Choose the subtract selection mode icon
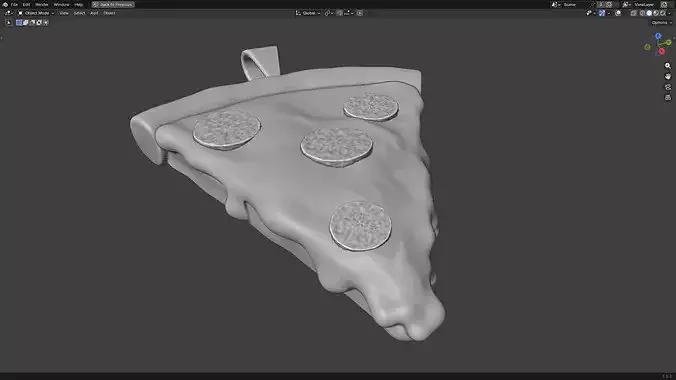This screenshot has width=676, height=380. [32, 22]
